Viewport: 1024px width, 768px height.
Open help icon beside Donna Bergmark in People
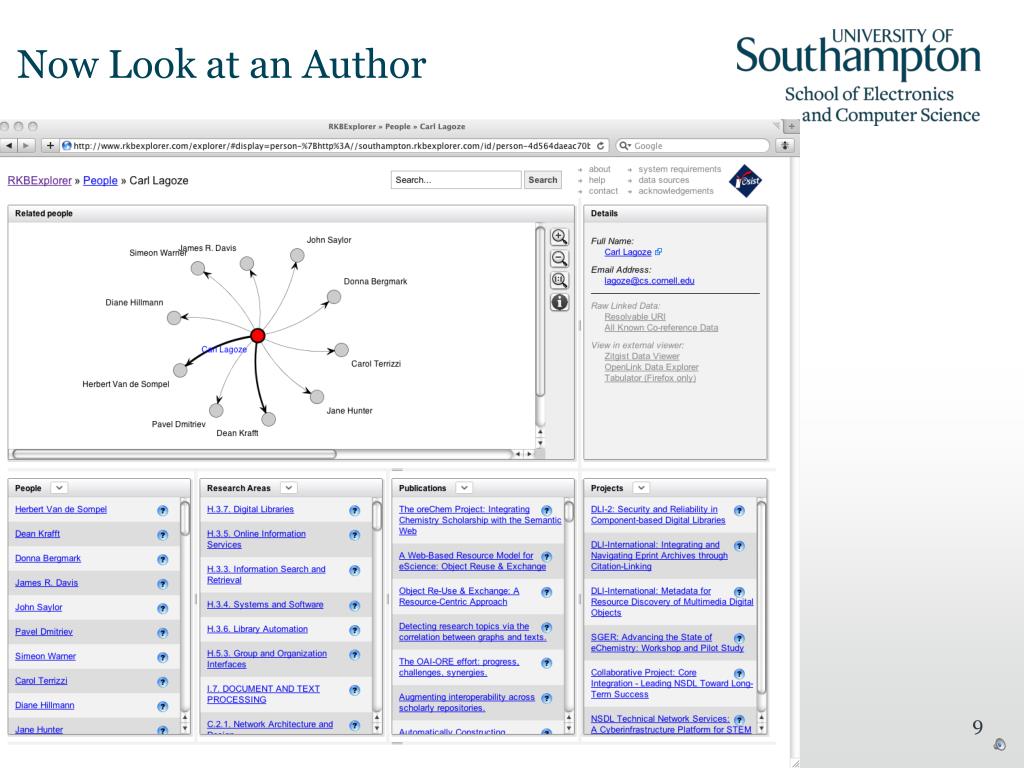click(163, 560)
